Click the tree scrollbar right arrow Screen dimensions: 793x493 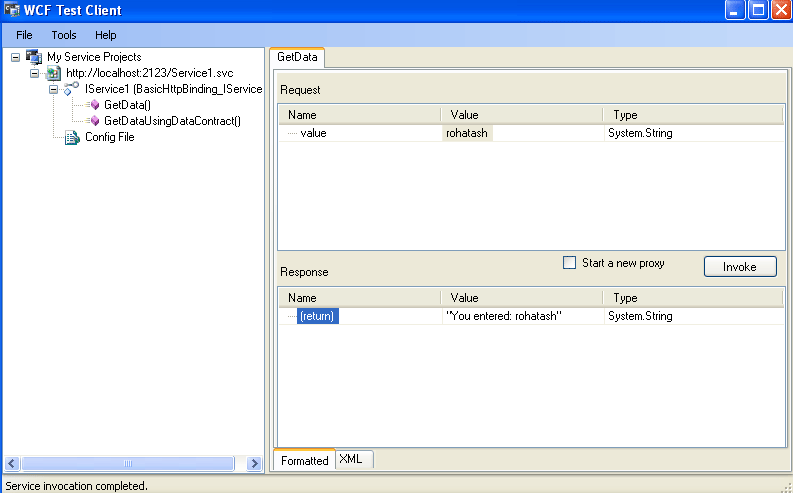pyautogui.click(x=254, y=463)
